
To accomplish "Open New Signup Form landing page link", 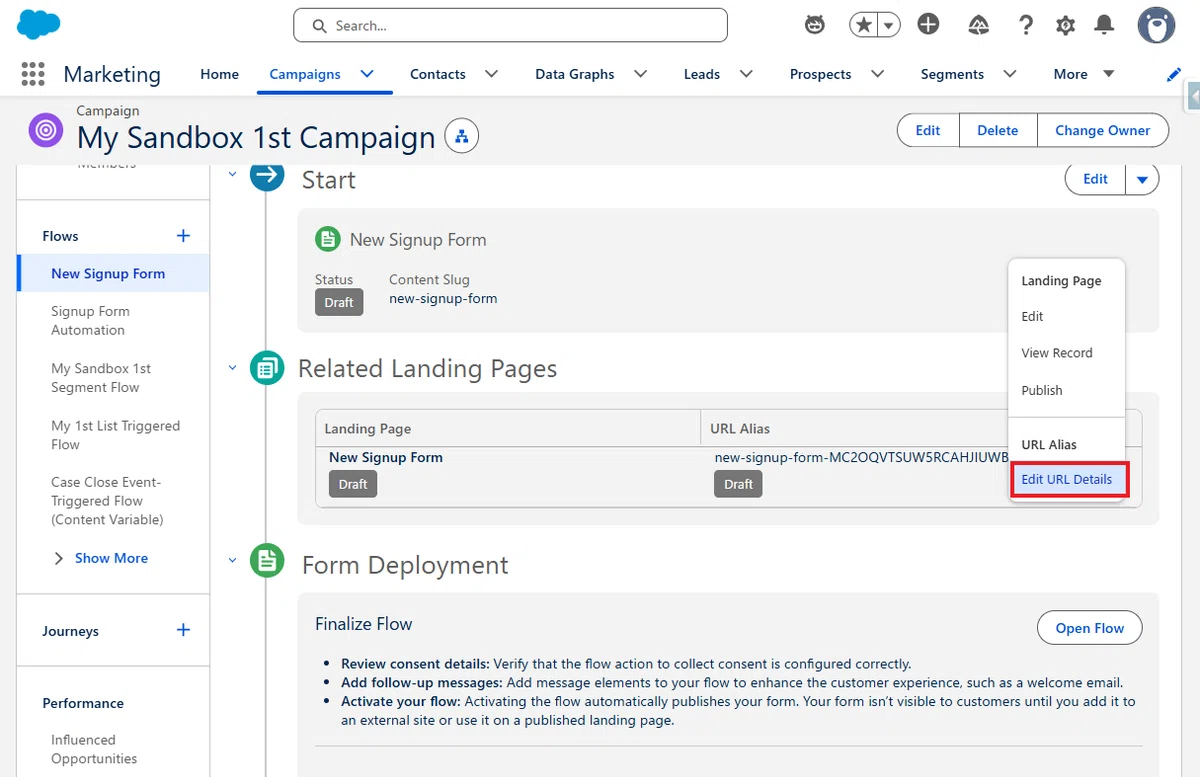I will (x=385, y=457).
